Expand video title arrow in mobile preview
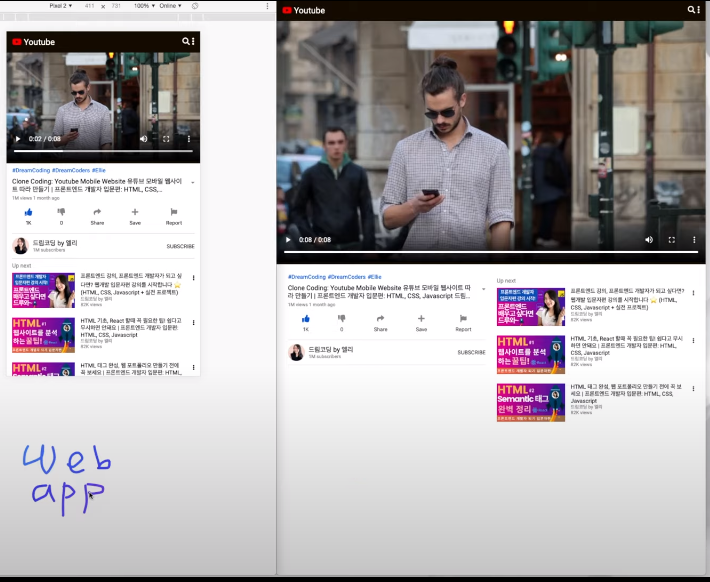Screen dimensions: 710x582 coord(193,183)
